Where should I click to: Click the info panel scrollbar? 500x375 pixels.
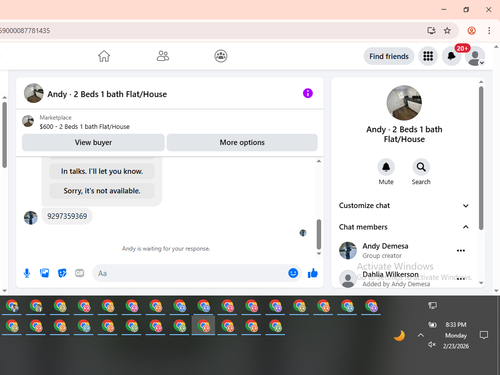pos(481,158)
